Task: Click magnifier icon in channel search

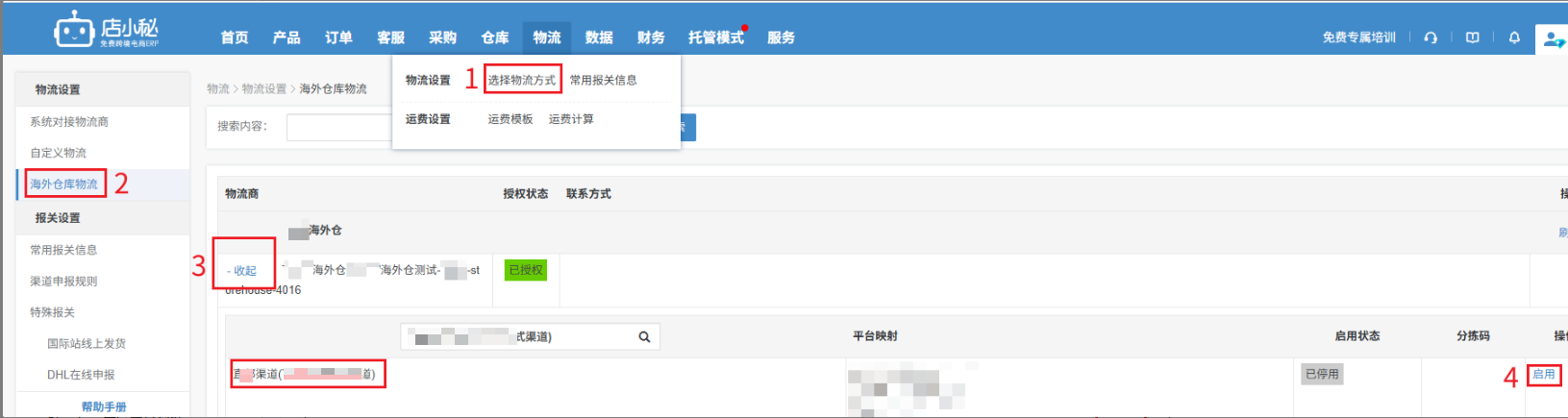Action: click(644, 337)
